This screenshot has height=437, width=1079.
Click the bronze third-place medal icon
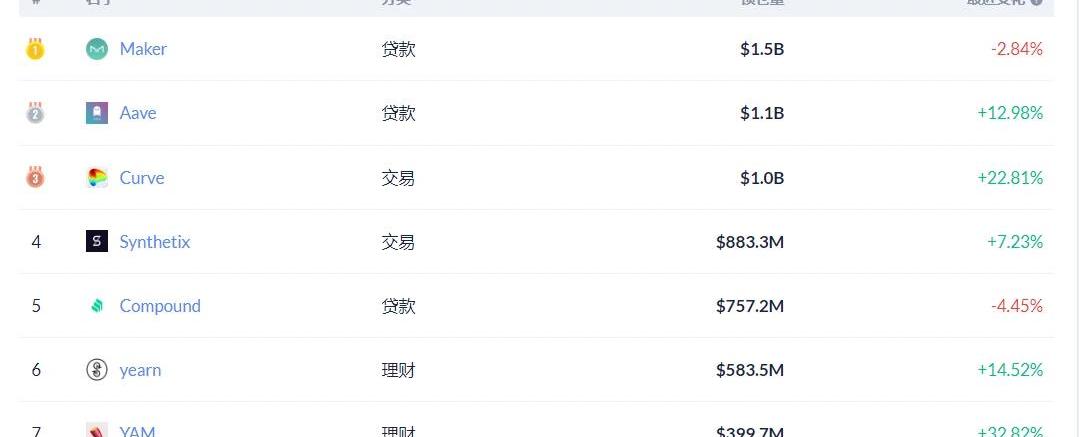36,178
